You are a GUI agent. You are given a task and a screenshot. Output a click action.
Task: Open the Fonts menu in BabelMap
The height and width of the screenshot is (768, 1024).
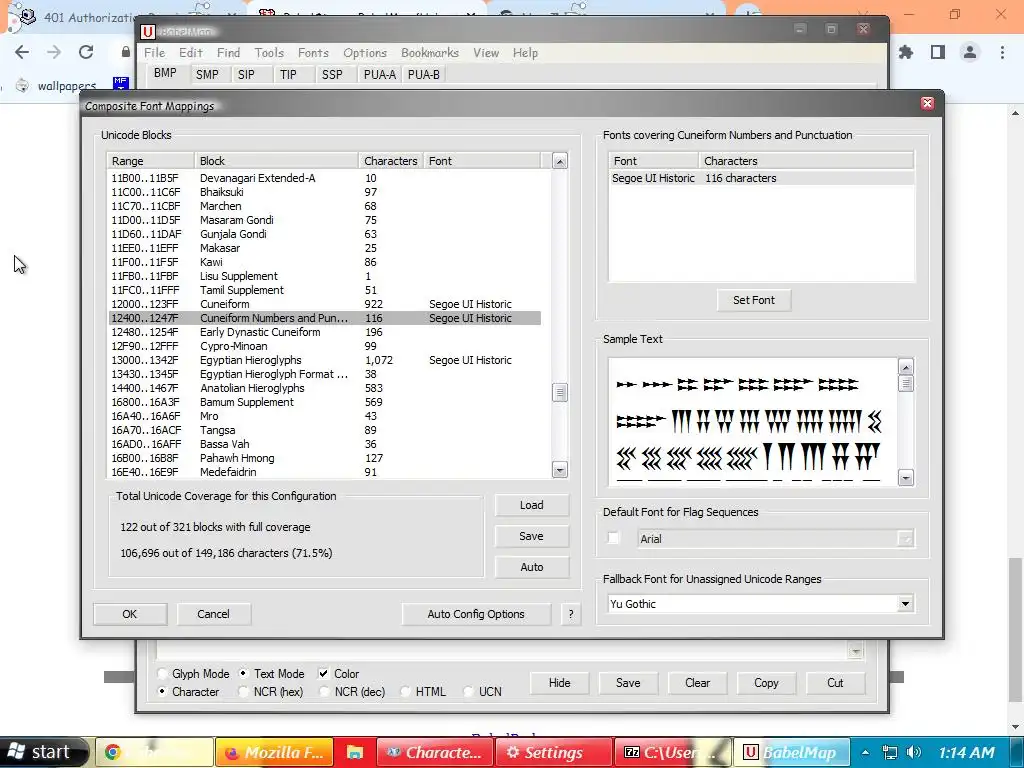[313, 53]
